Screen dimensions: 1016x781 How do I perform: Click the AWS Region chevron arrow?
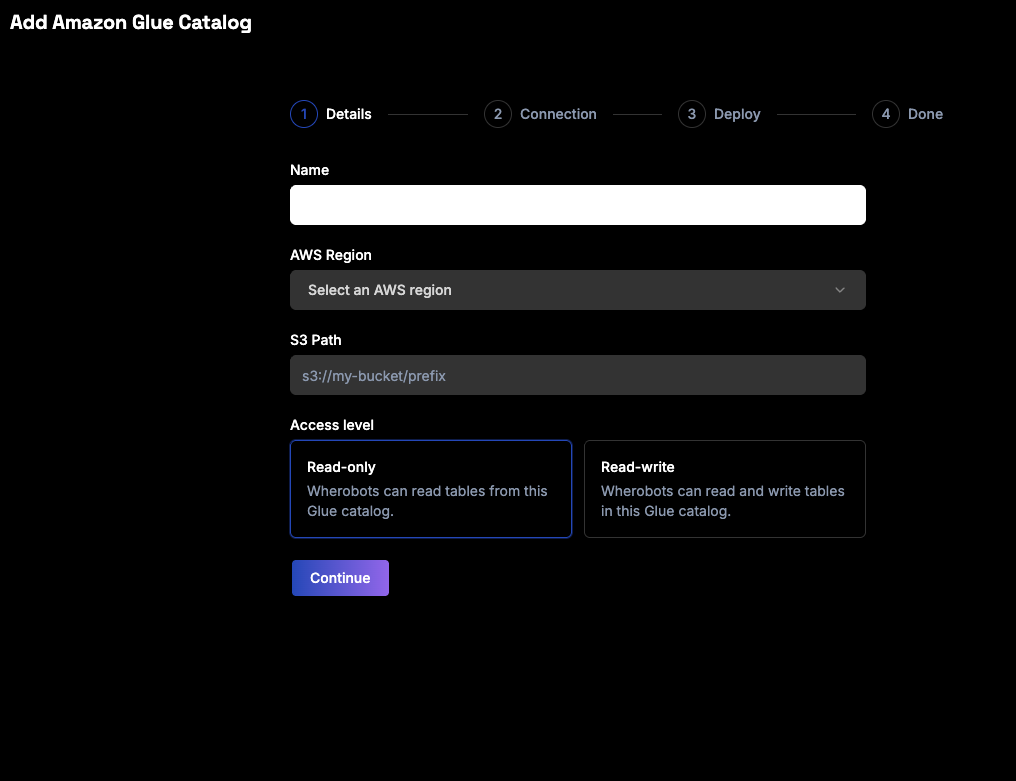tap(840, 290)
